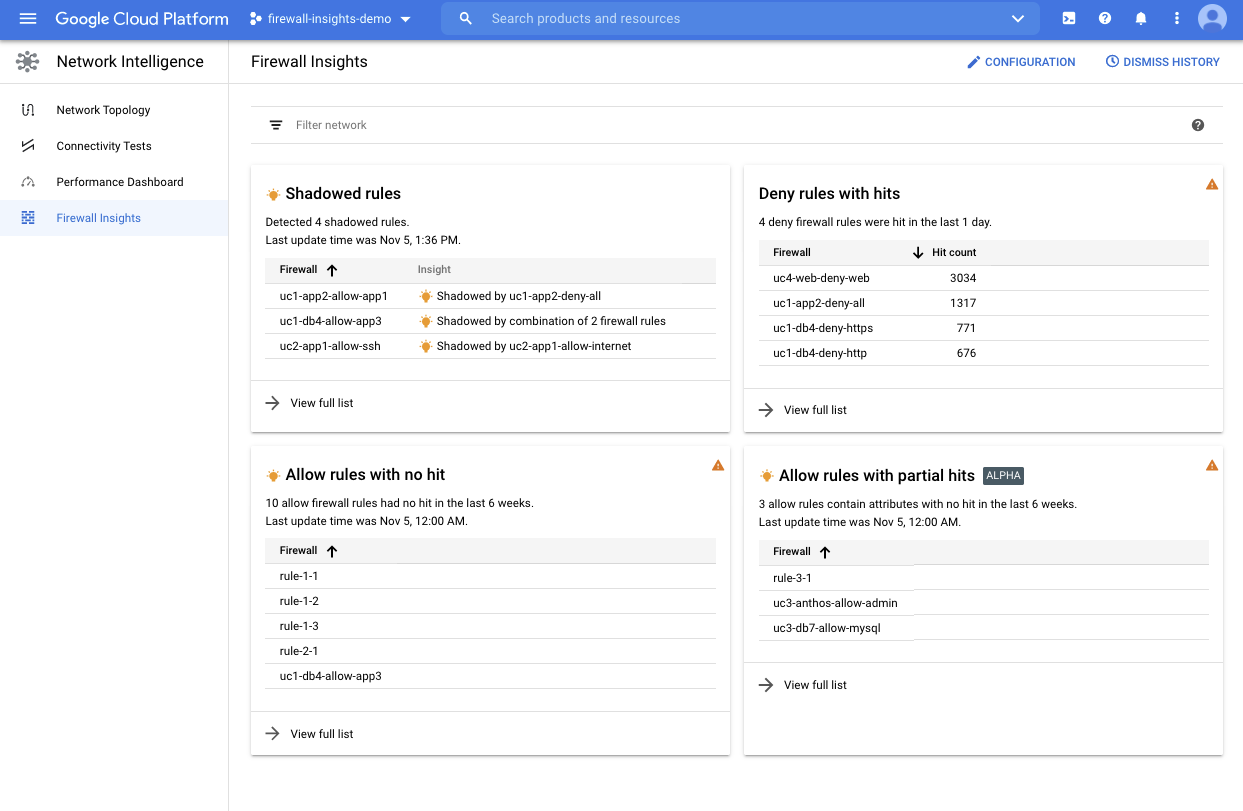Select rule-2-1 row

(490, 651)
